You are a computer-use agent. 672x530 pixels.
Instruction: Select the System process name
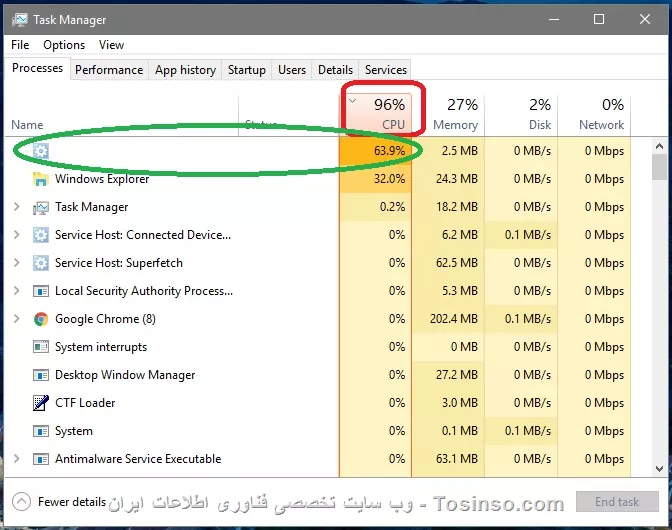click(x=74, y=431)
